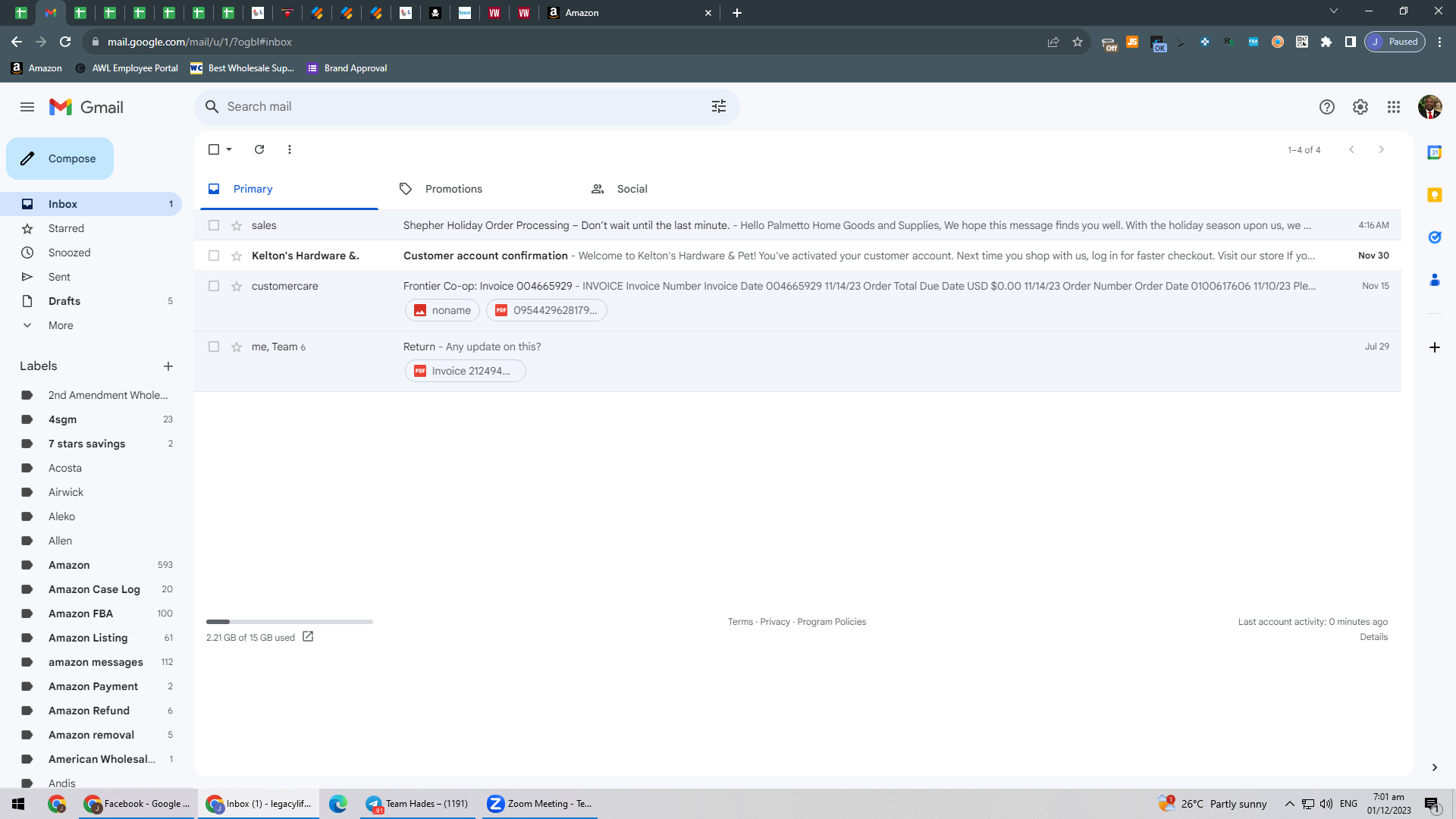
Task: Select the sales email checkbox
Action: (214, 225)
